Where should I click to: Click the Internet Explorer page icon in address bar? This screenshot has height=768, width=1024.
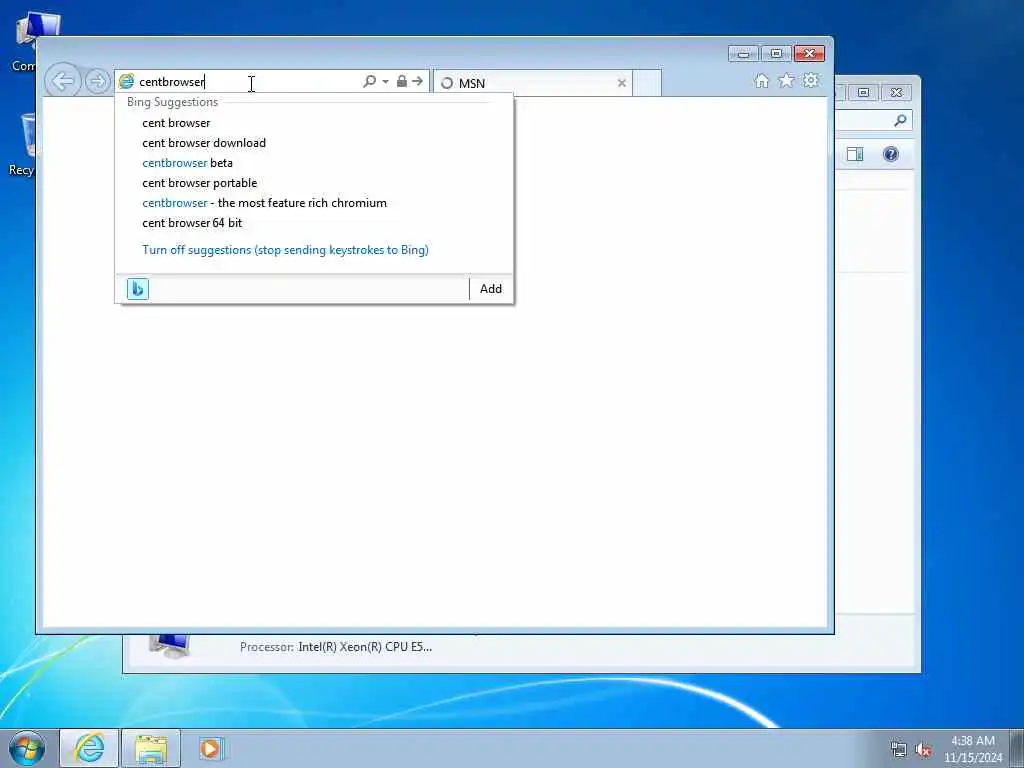tap(126, 82)
